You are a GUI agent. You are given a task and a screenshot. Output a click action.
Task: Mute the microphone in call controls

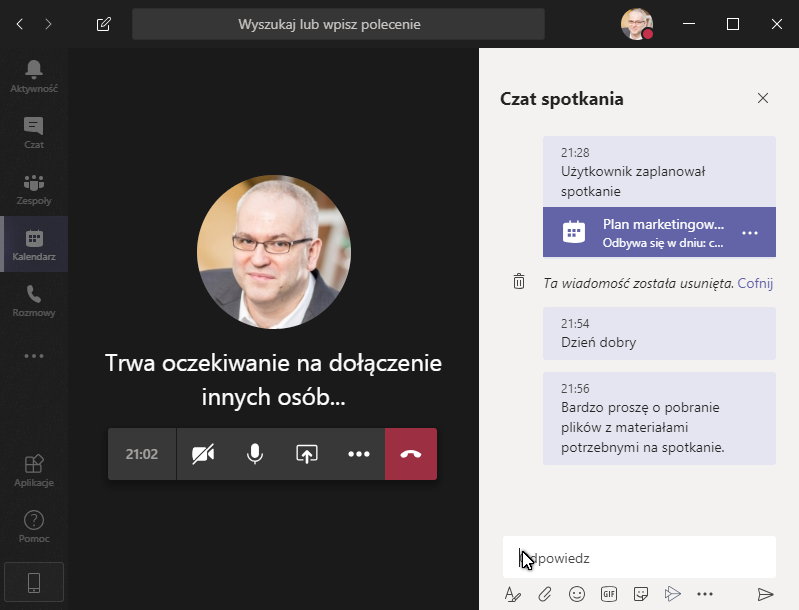(x=255, y=454)
